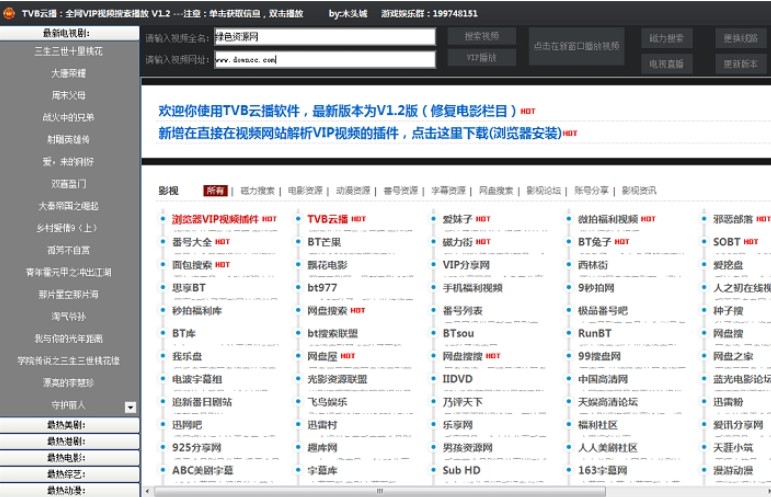The width and height of the screenshot is (771, 497).
Task: Open the 光影资源联盟 link
Action: [x=337, y=379]
